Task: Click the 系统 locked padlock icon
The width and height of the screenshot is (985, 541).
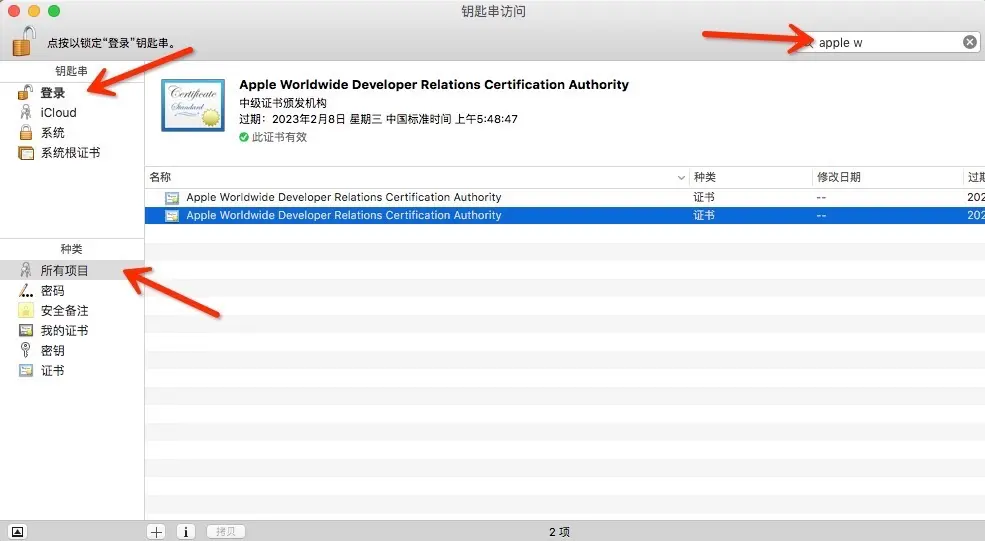Action: click(x=26, y=132)
